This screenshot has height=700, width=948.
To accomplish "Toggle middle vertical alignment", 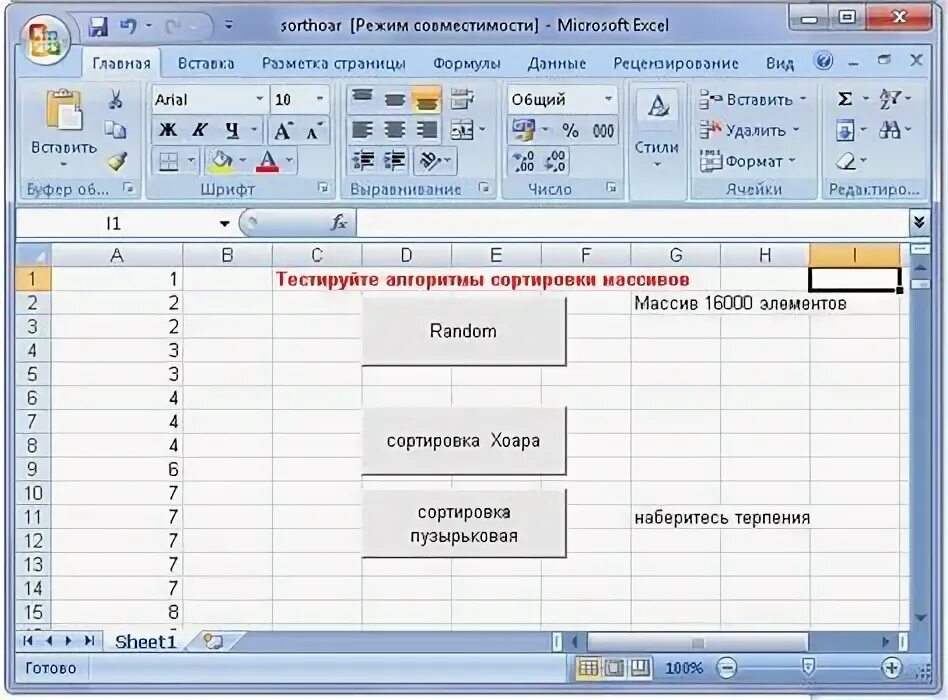I will pos(394,99).
